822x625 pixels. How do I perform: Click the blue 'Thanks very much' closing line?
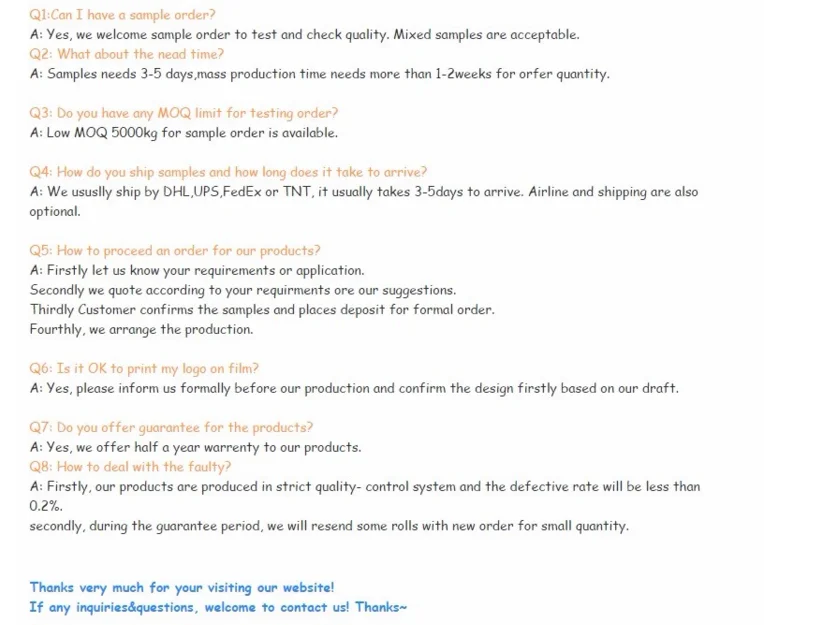(181, 587)
